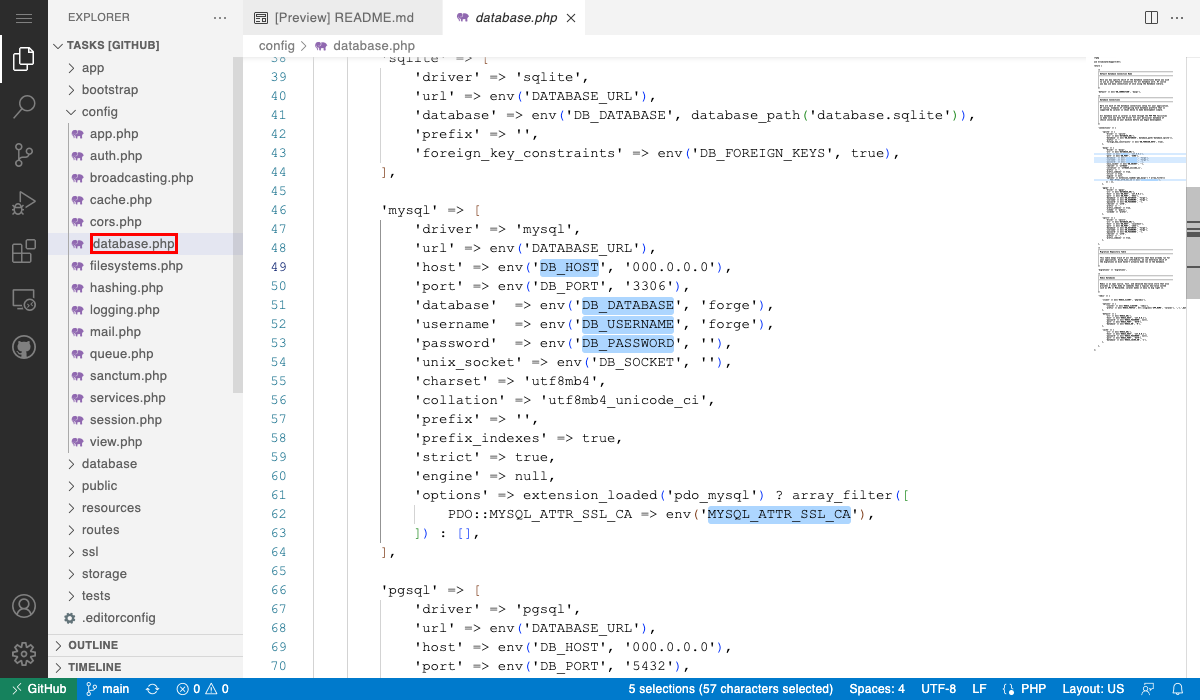1200x700 pixels.
Task: Open the GitHub view in activity bar
Action: (x=24, y=347)
